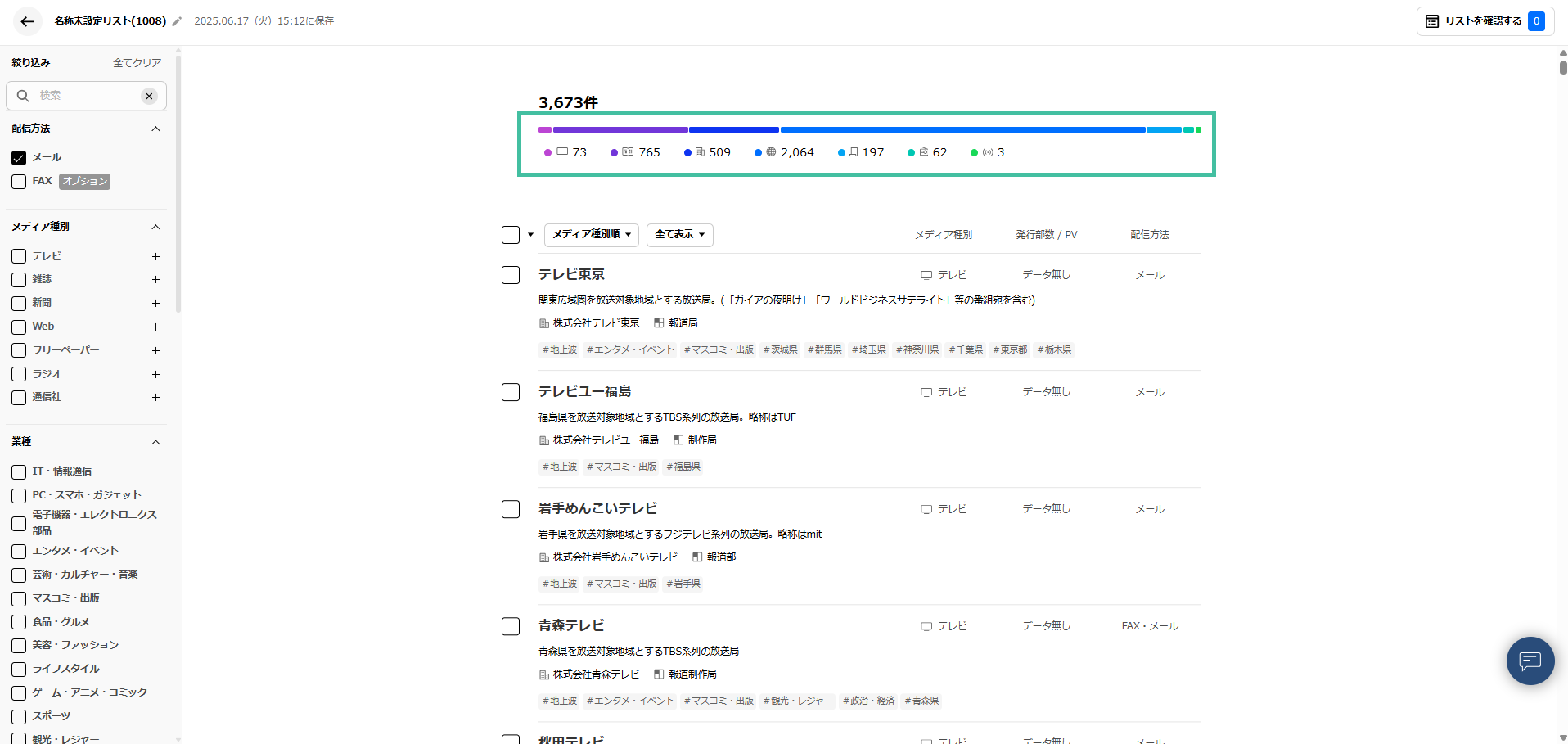Click the back arrow icon
Screen dimensions: 1568x744
pyautogui.click(x=27, y=21)
